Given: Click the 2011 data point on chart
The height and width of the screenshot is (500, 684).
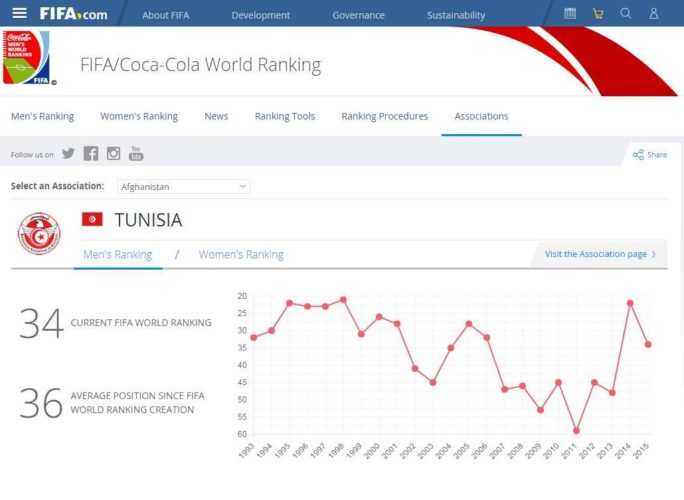Looking at the screenshot, I should click(x=576, y=431).
